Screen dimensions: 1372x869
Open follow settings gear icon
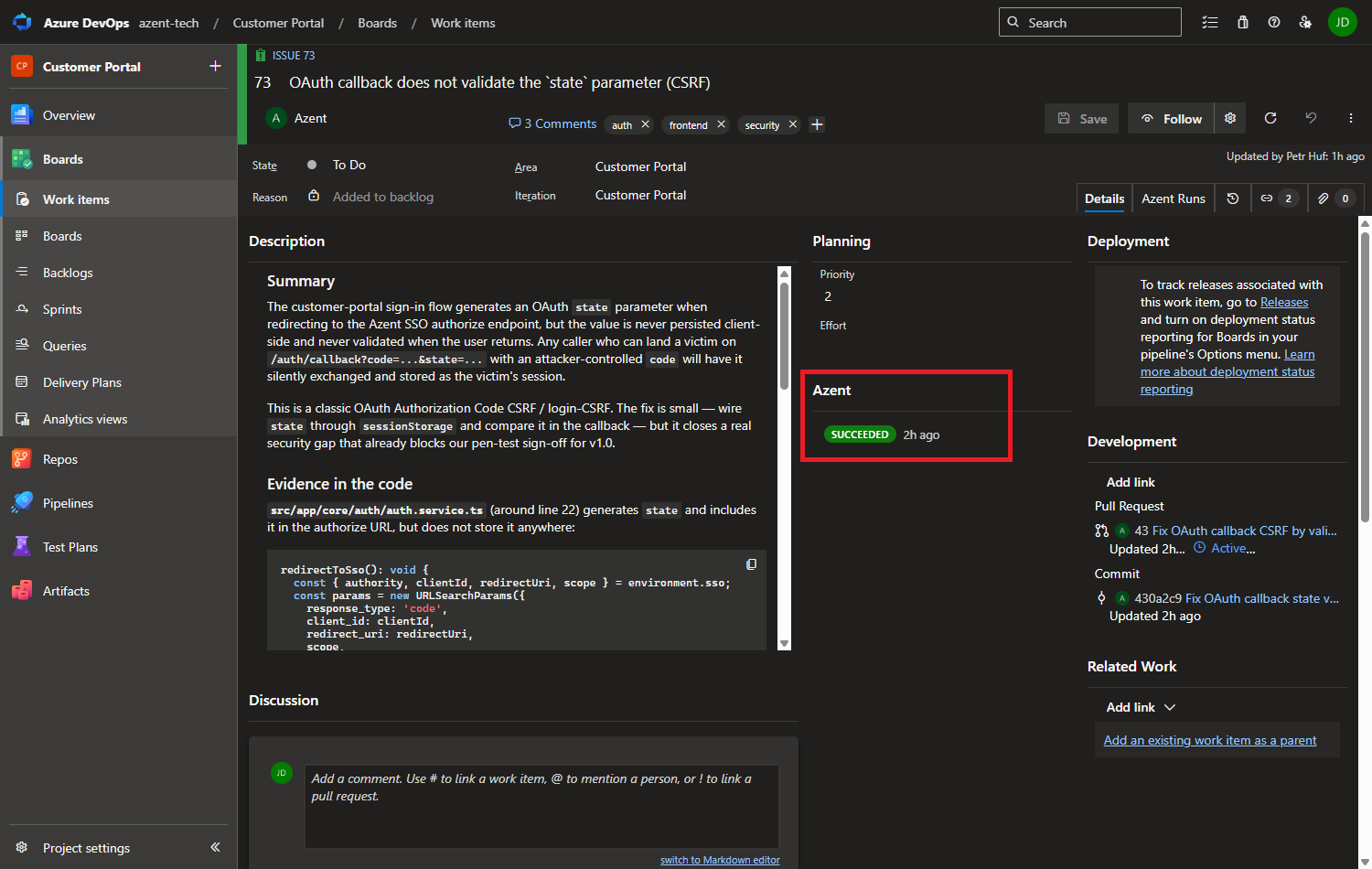click(x=1230, y=118)
